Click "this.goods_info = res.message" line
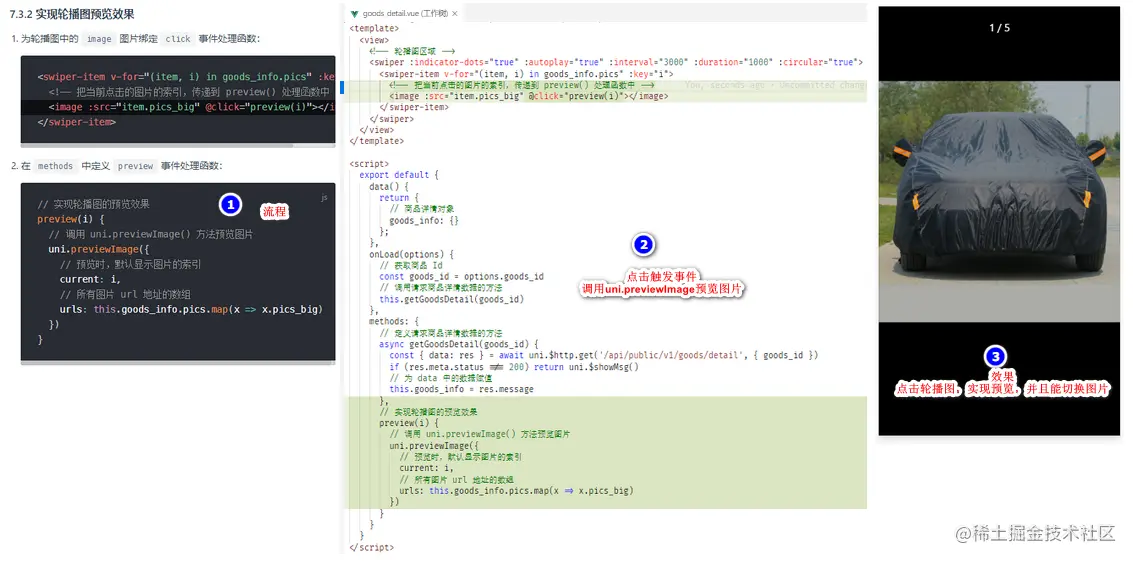Image resolution: width=1133 pixels, height=561 pixels. pyautogui.click(x=462, y=389)
